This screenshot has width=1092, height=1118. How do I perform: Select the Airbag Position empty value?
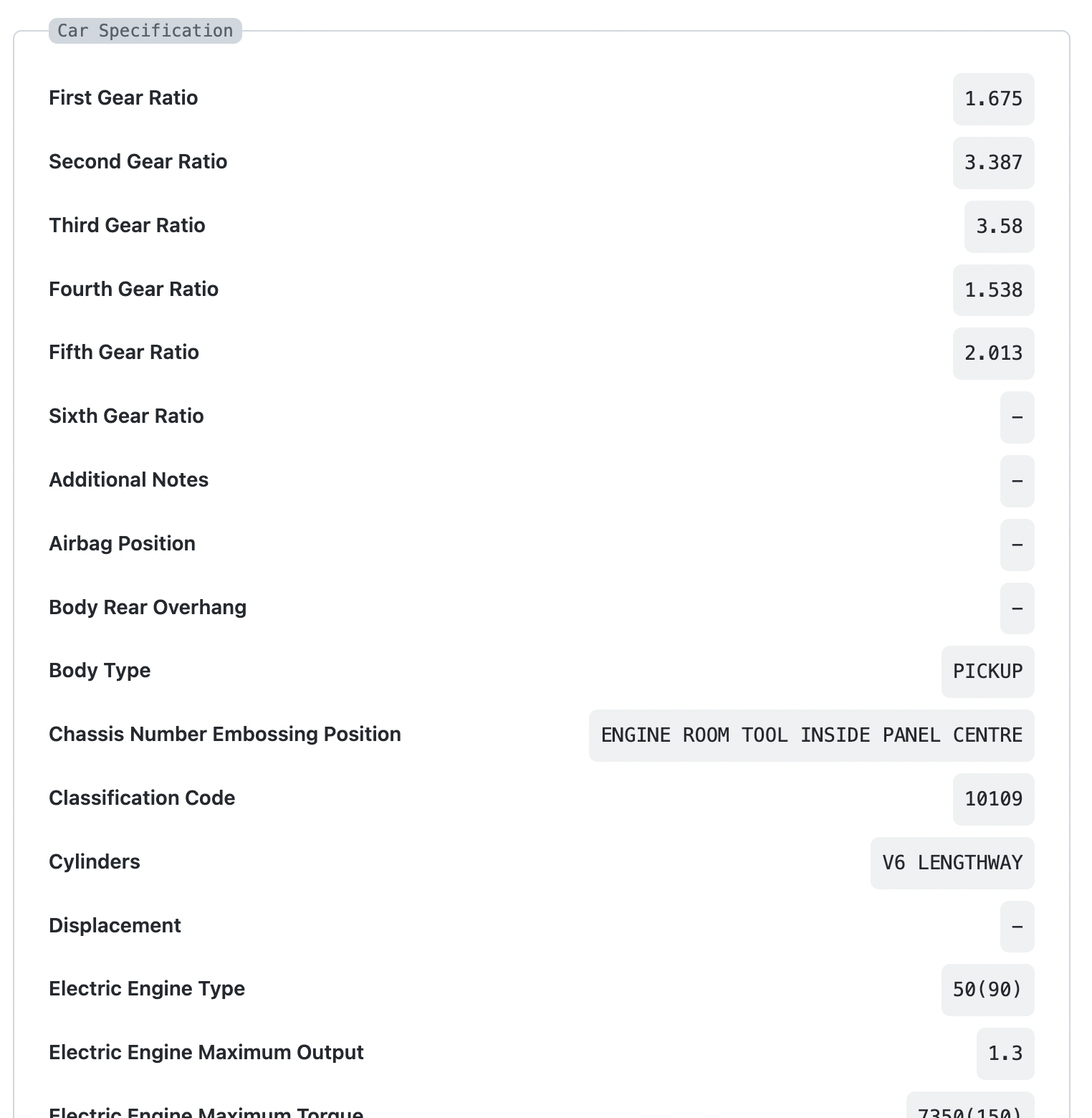click(x=1017, y=545)
